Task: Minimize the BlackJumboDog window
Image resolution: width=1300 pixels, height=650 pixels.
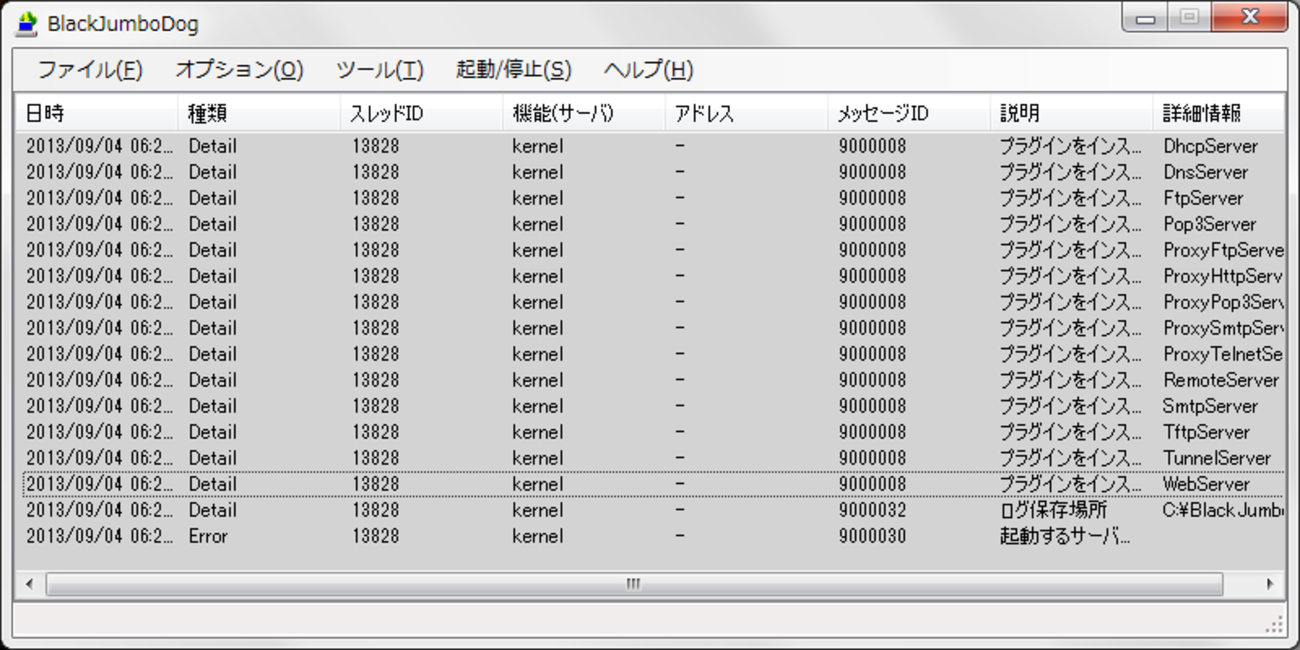Action: [1145, 17]
